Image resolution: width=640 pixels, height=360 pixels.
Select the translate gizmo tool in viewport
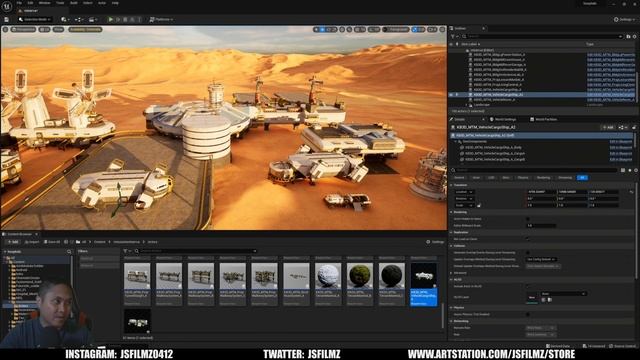322,29
